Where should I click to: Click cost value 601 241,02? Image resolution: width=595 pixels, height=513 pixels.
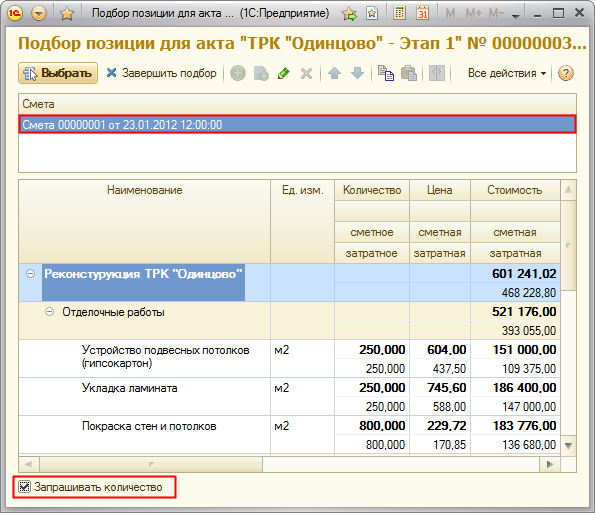pos(524,274)
